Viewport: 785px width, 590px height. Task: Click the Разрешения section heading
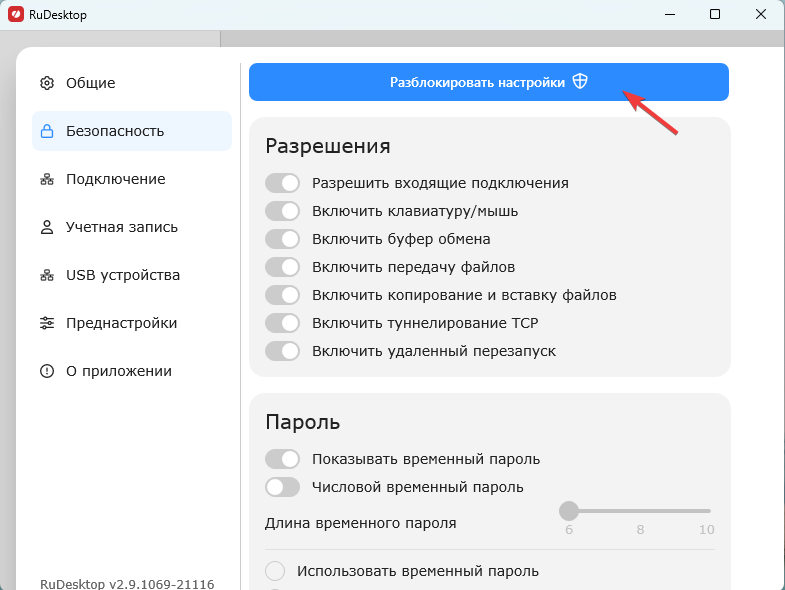tap(328, 146)
